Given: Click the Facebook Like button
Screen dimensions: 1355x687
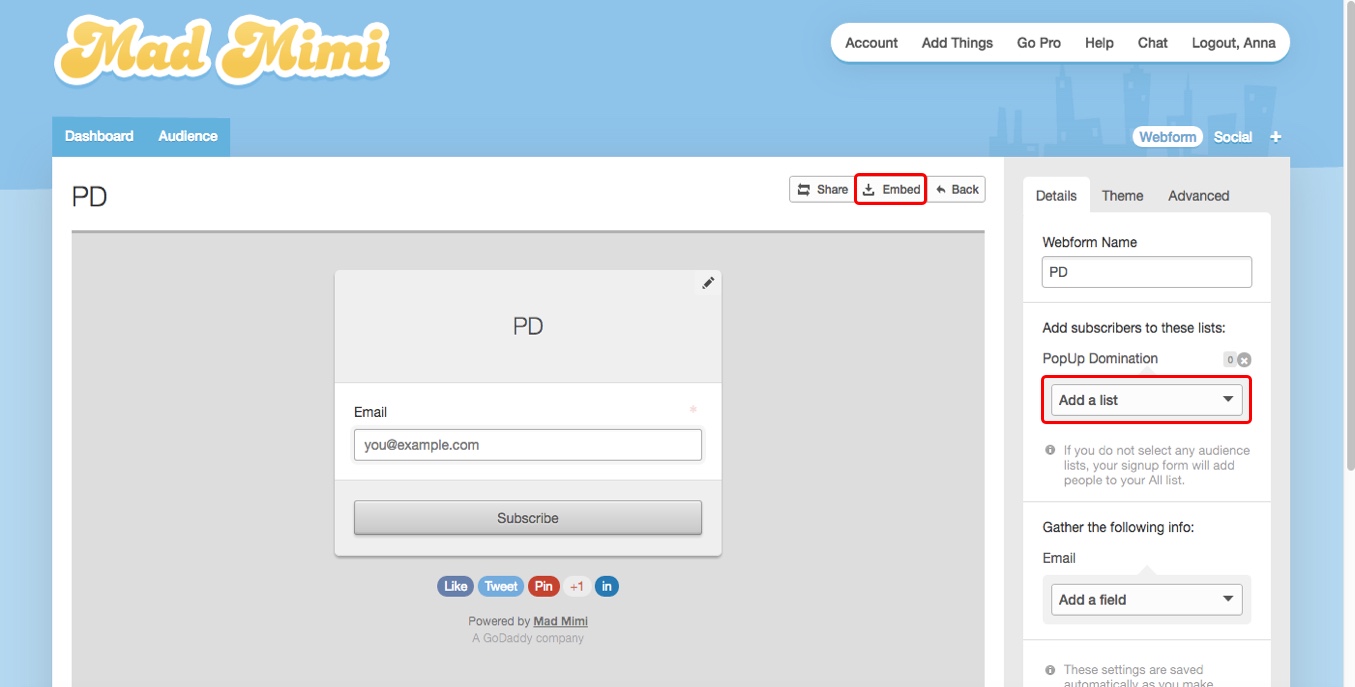Looking at the screenshot, I should click(455, 587).
